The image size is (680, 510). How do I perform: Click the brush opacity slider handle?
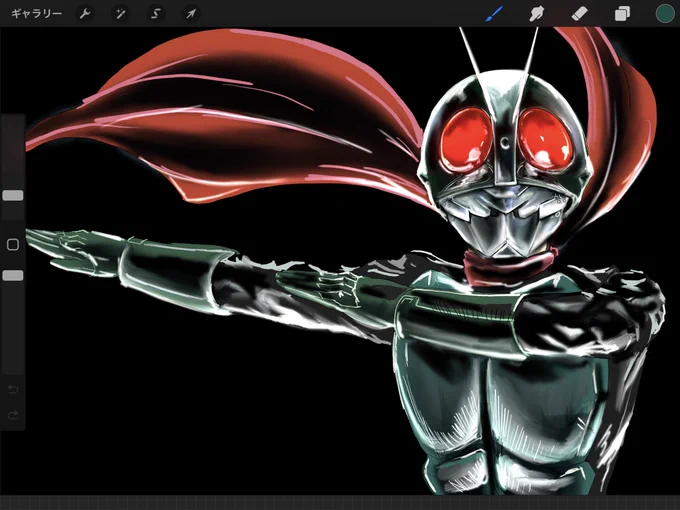(x=13, y=275)
